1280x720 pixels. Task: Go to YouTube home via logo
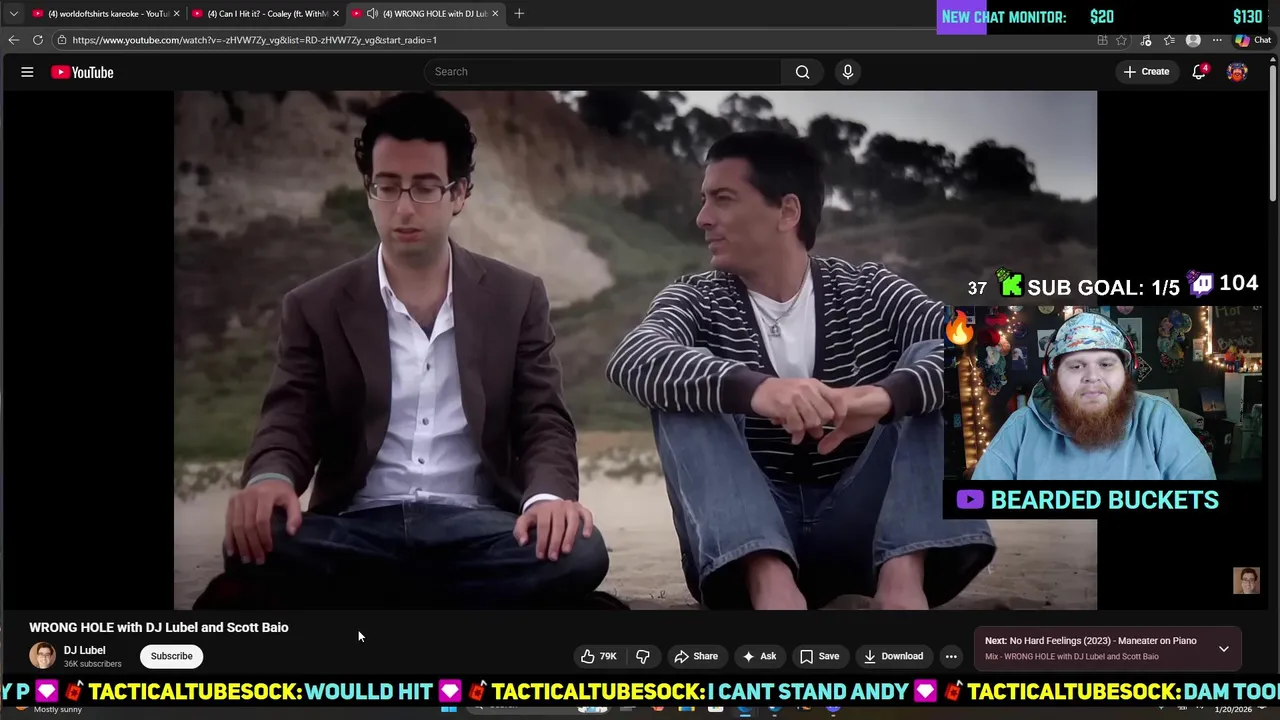coord(82,72)
